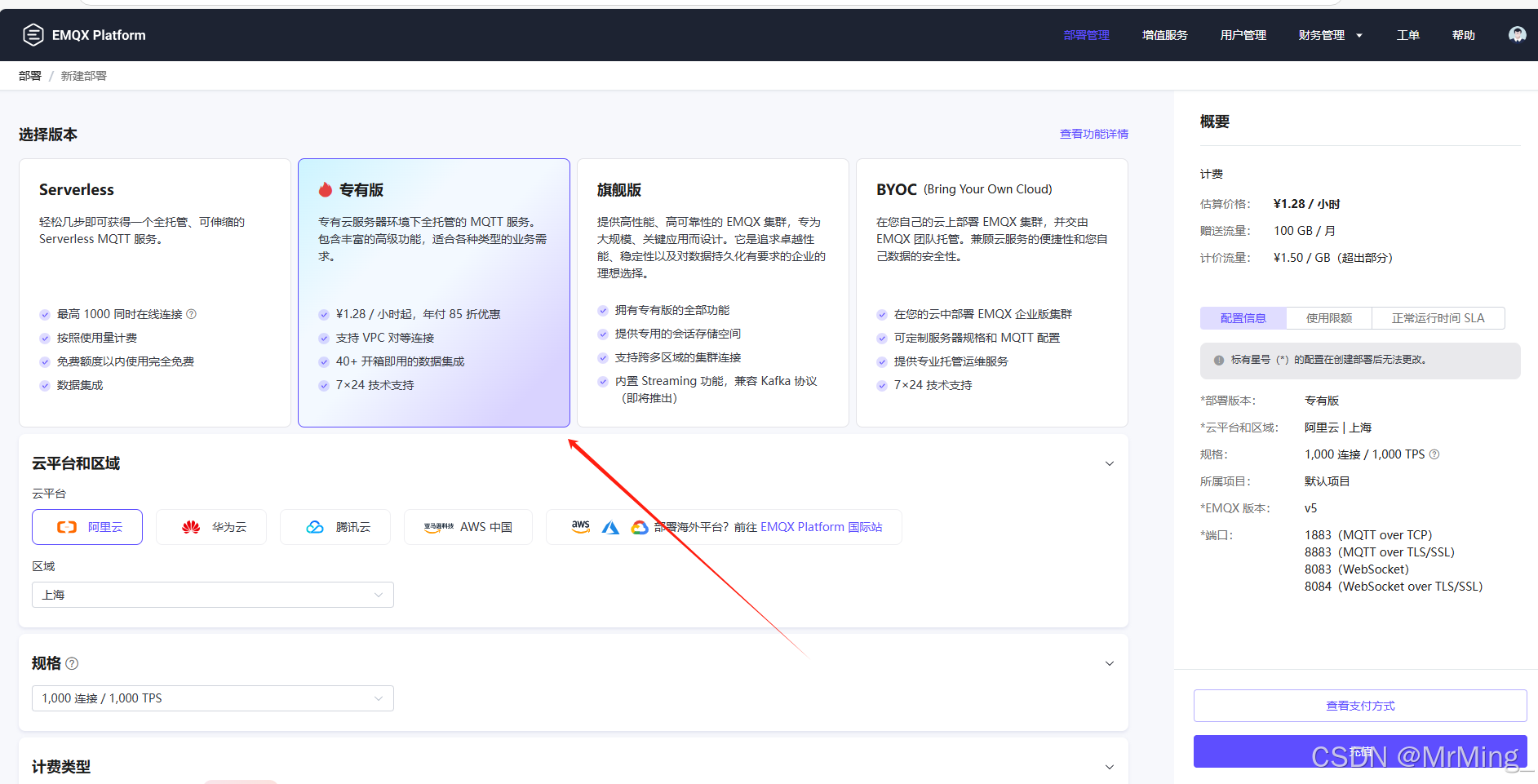Click the 阿里云 | 上海 summary value

pyautogui.click(x=1338, y=427)
